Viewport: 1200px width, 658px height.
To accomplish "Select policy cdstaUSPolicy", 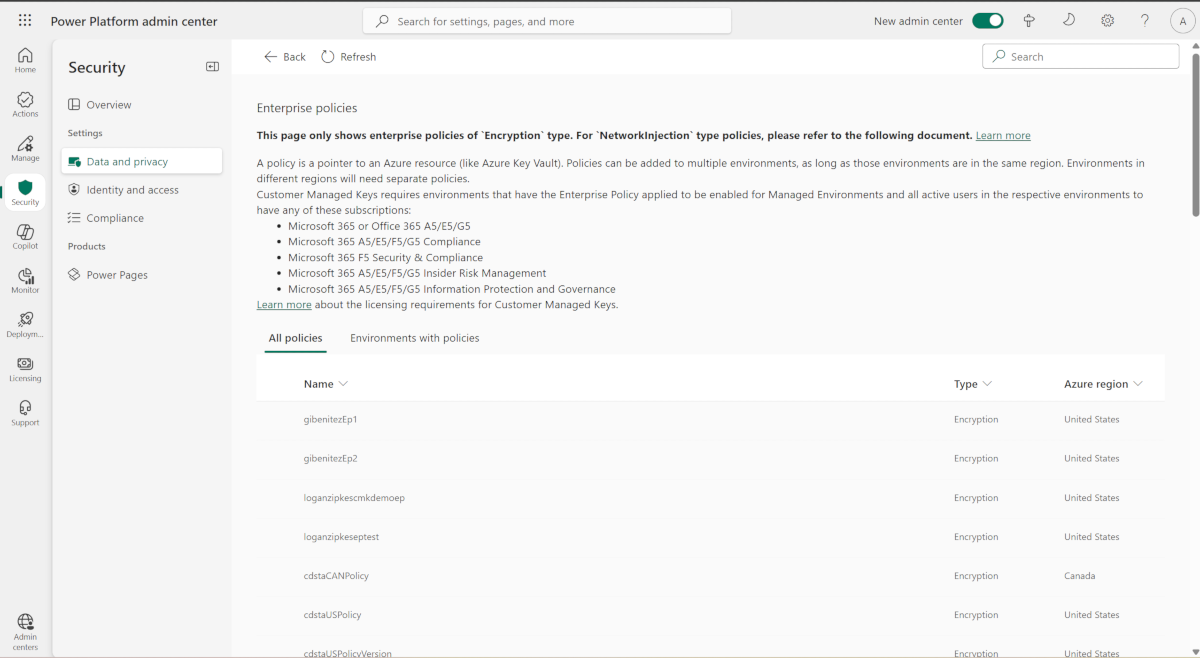I will click(332, 615).
